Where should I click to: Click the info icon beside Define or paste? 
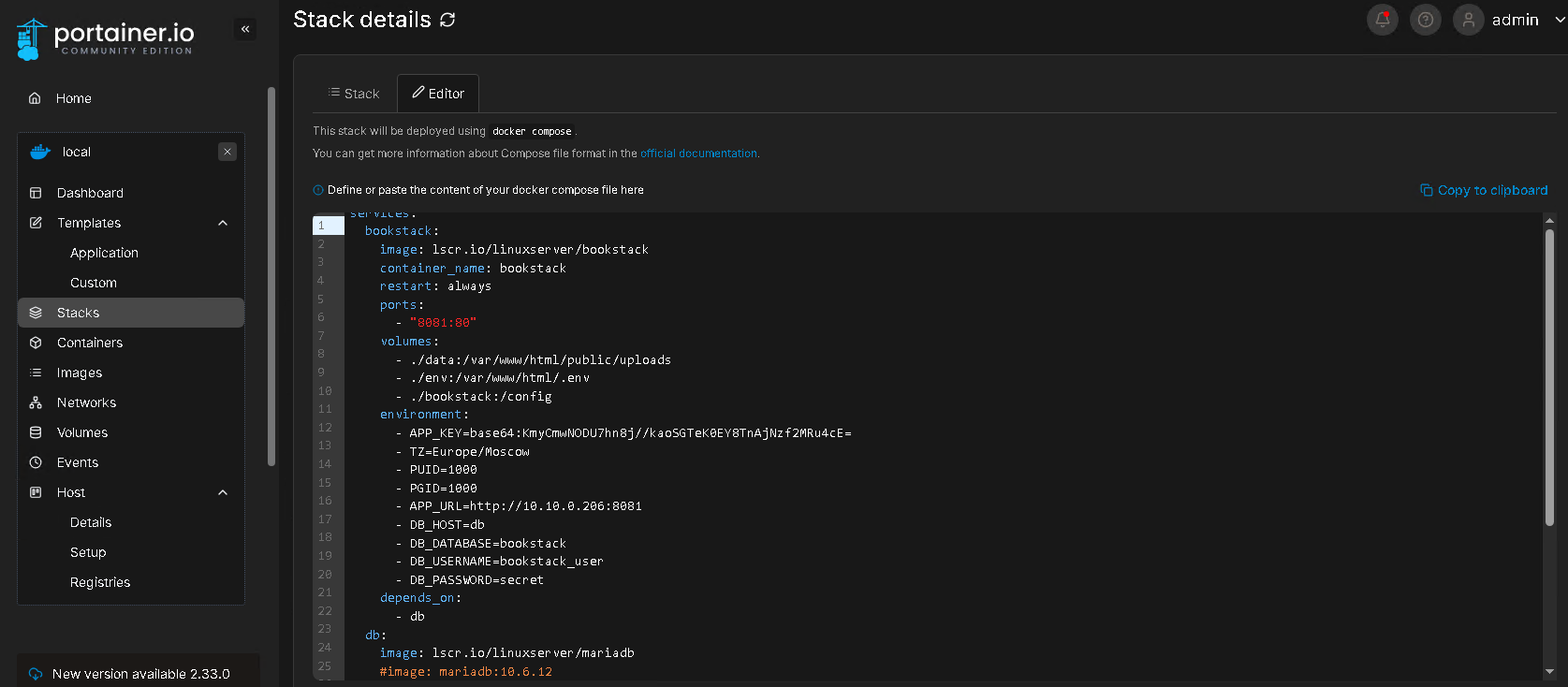[318, 190]
